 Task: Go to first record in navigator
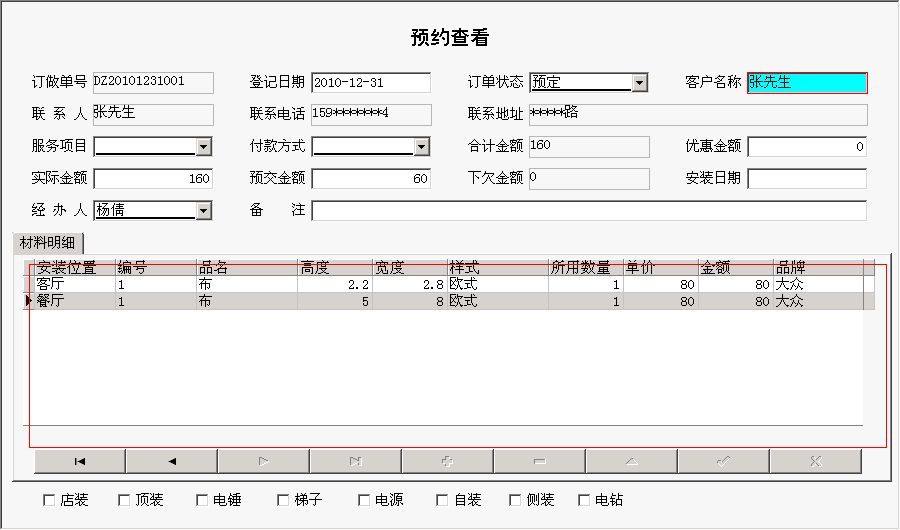tap(80, 461)
